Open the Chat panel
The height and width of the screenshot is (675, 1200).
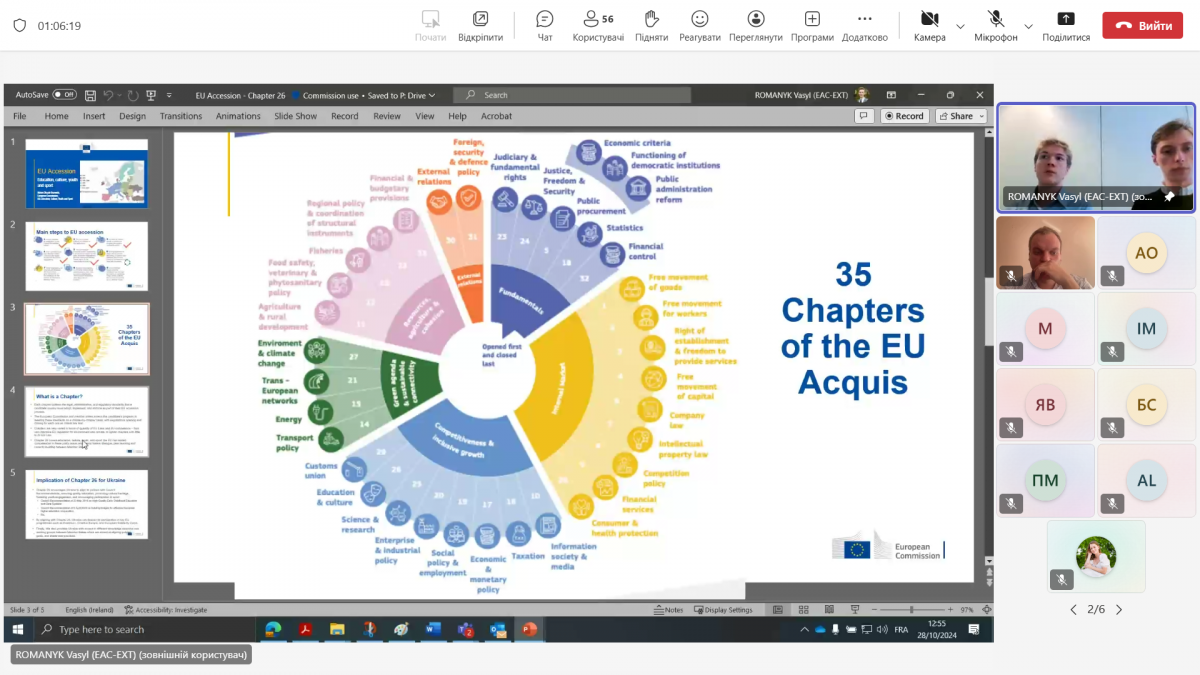tap(544, 25)
